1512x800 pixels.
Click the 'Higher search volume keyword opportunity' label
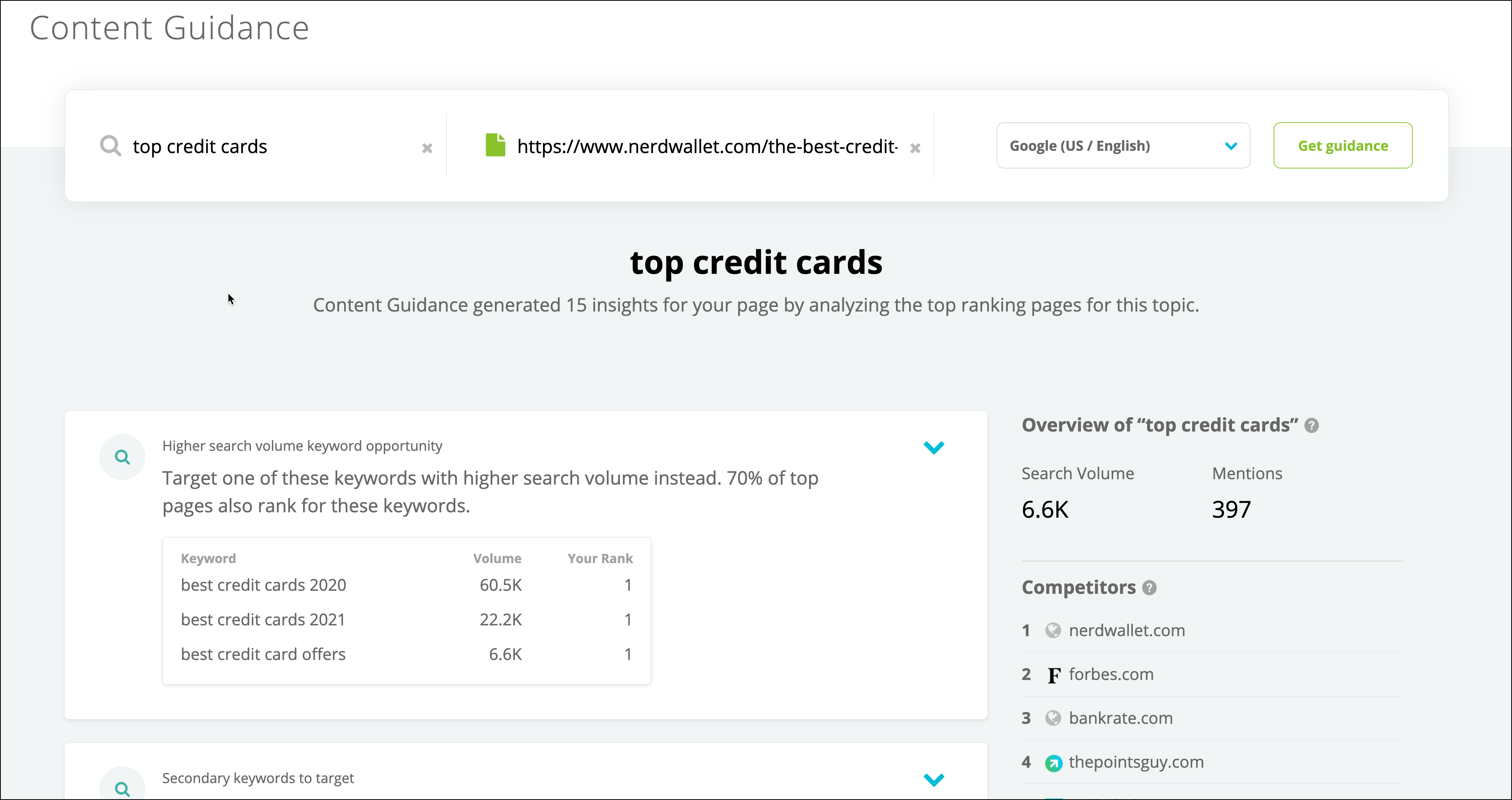click(x=302, y=446)
